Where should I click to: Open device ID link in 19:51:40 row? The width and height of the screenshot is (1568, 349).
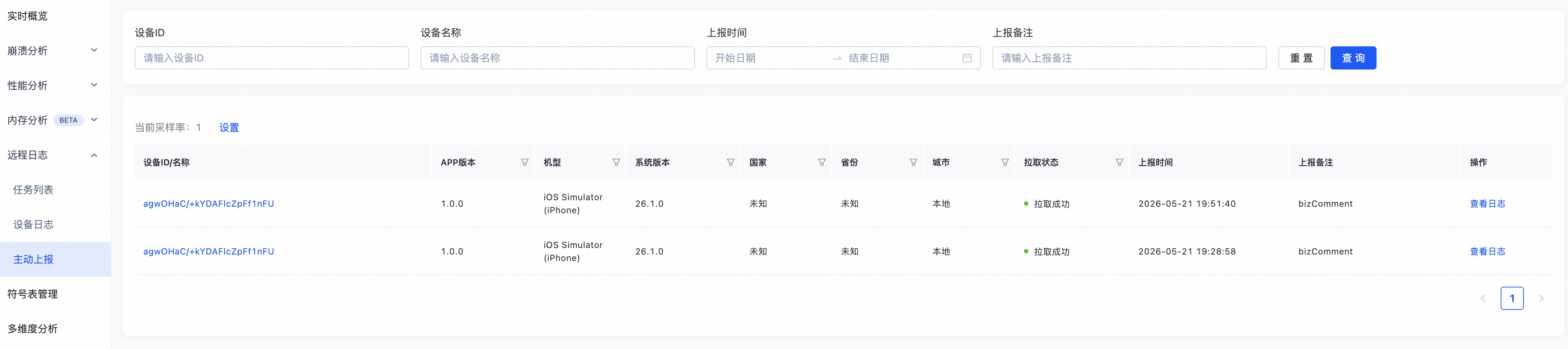[208, 204]
